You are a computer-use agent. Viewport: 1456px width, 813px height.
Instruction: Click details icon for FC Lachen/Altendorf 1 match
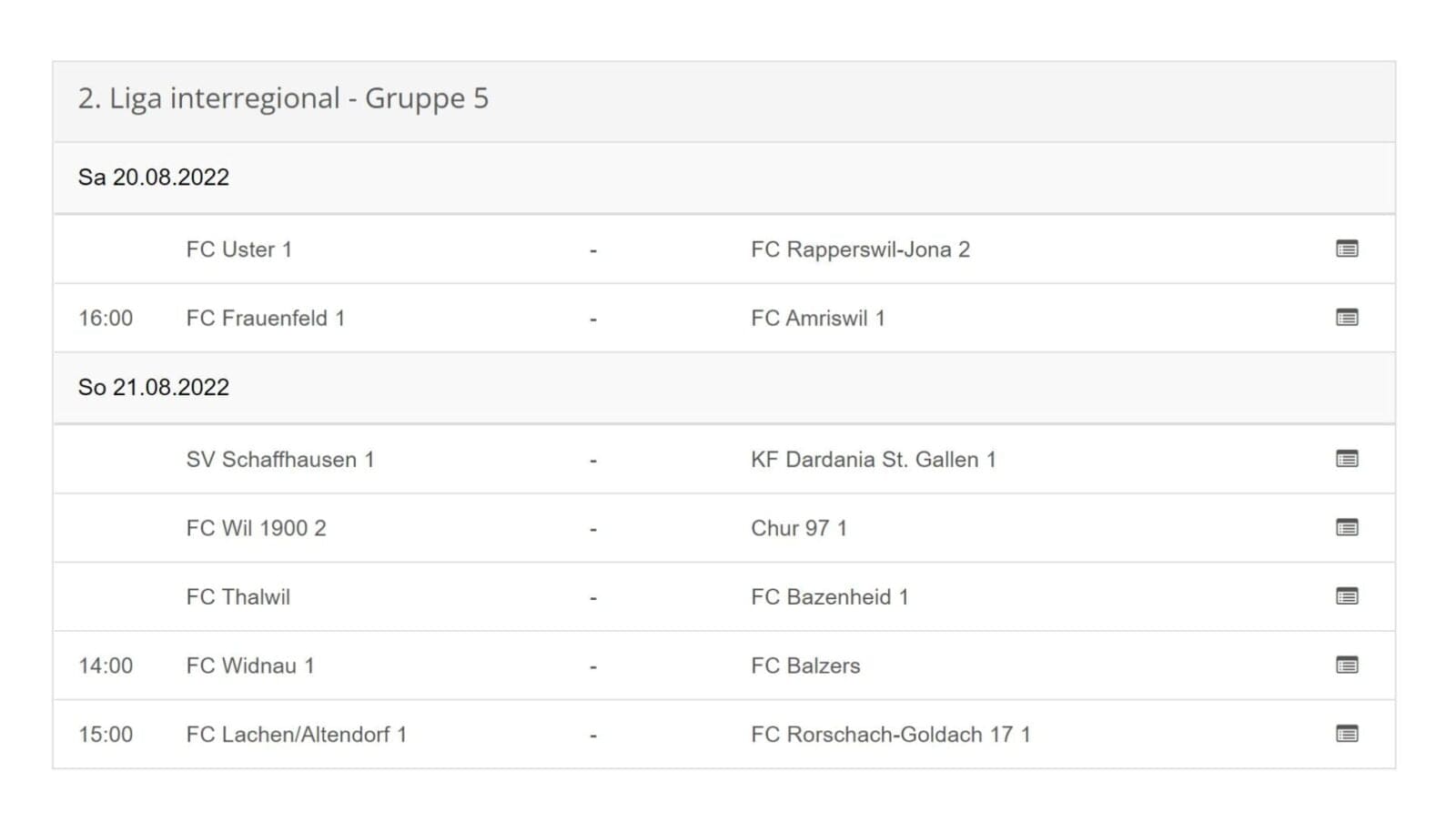(x=1347, y=734)
